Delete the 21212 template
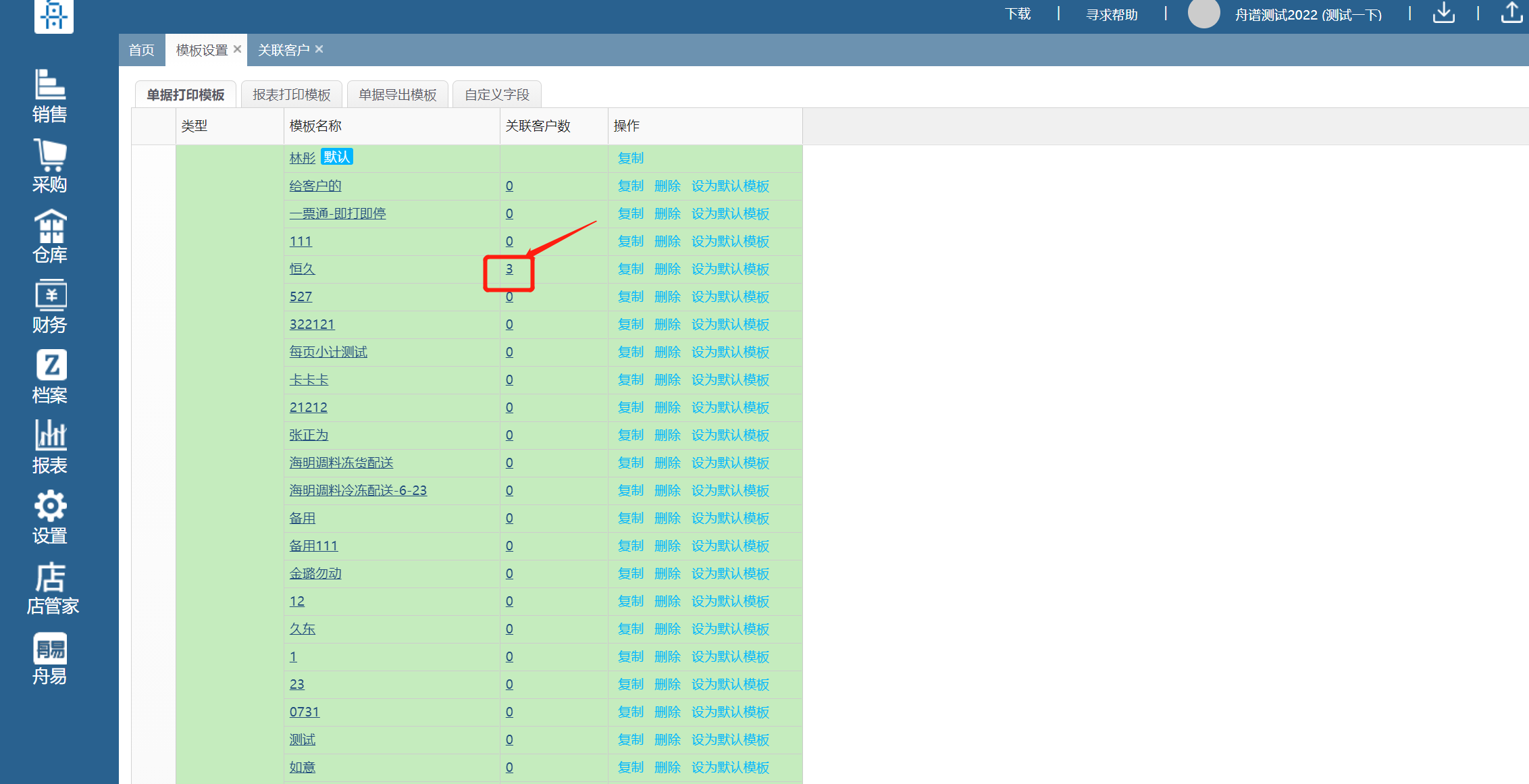Screen dimensions: 1529x784 [x=667, y=407]
